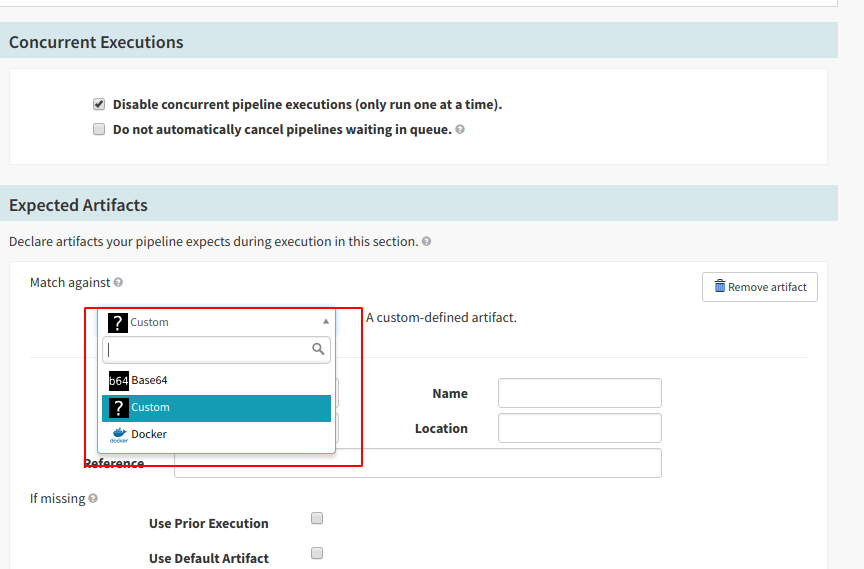The height and width of the screenshot is (569, 864).
Task: Click the Base64 b64 icon
Action: click(x=119, y=381)
